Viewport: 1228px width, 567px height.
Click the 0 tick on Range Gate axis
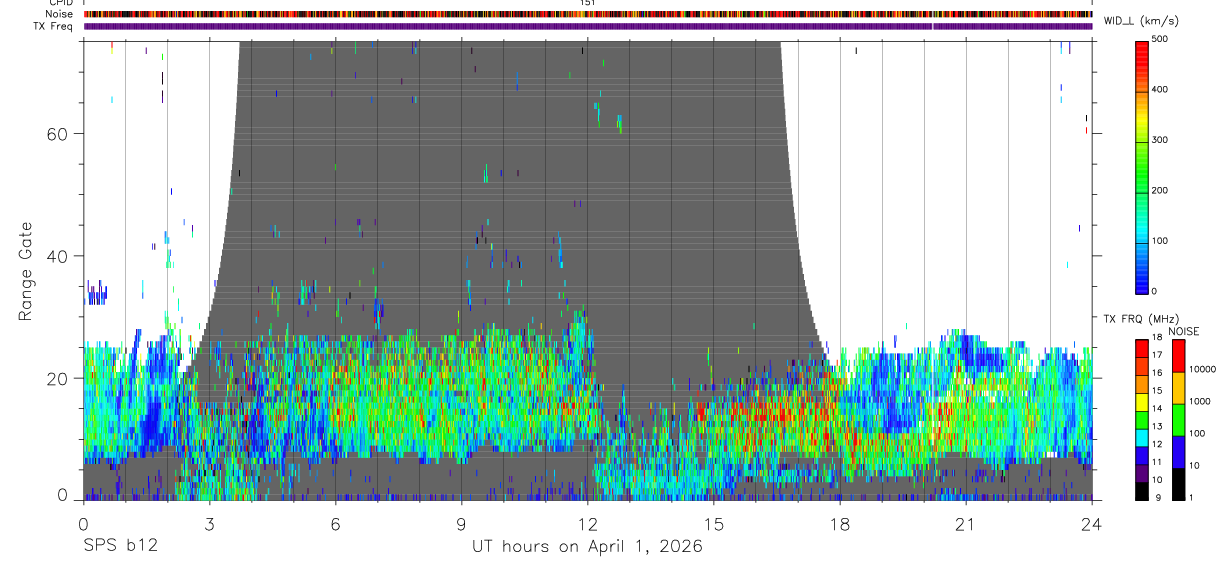64,495
